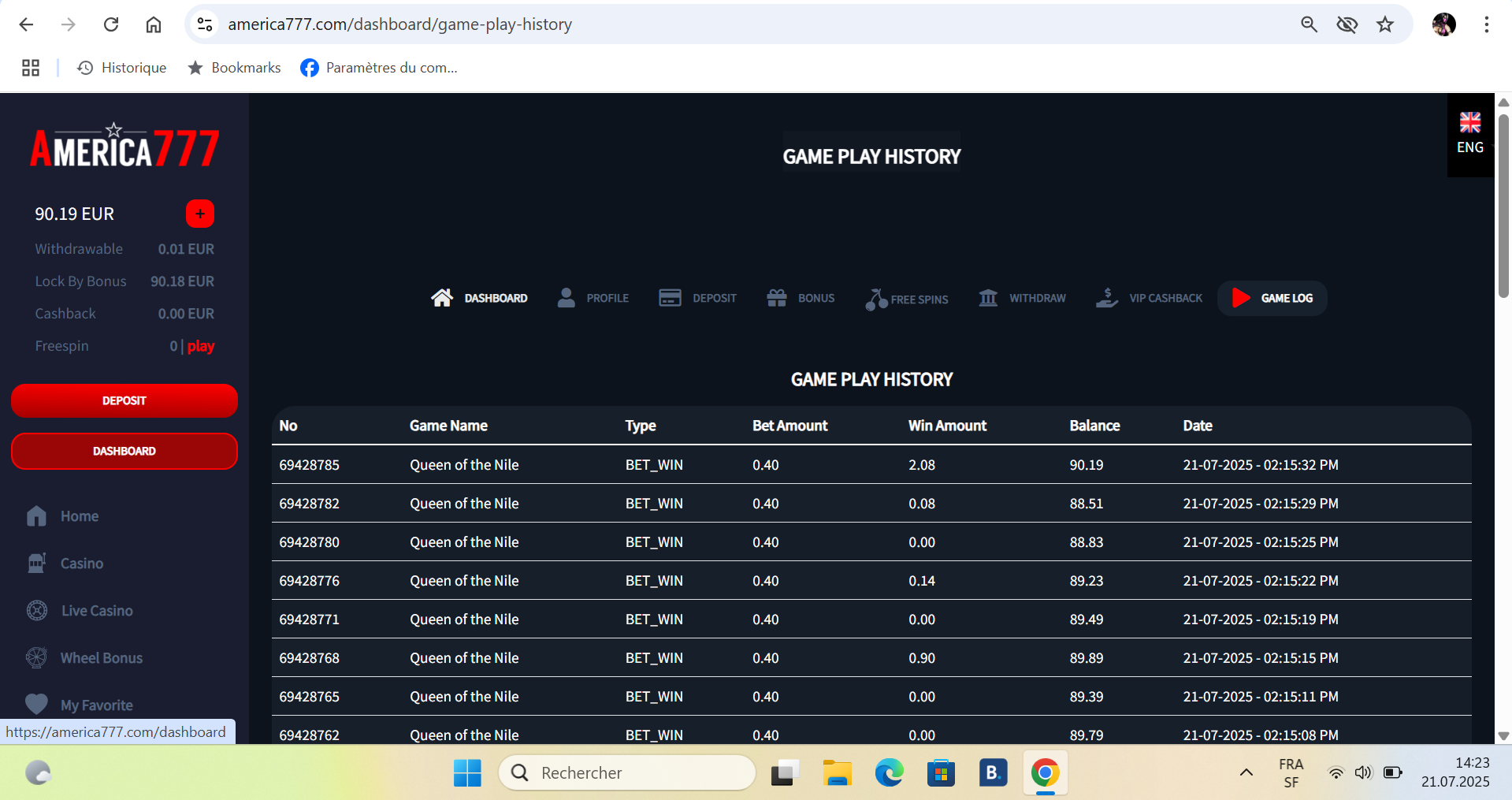Image resolution: width=1512 pixels, height=800 pixels.
Task: Click the browser forward arrow
Action: coord(69,24)
